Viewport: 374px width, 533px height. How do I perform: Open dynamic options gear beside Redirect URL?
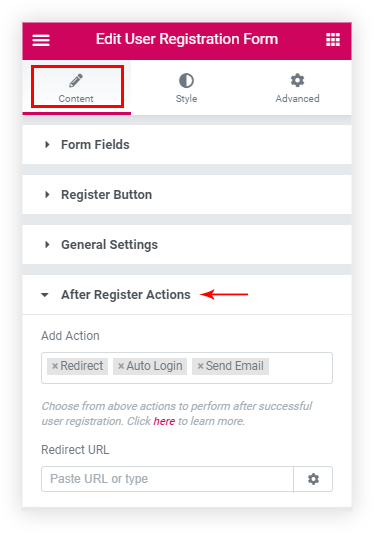click(x=313, y=479)
